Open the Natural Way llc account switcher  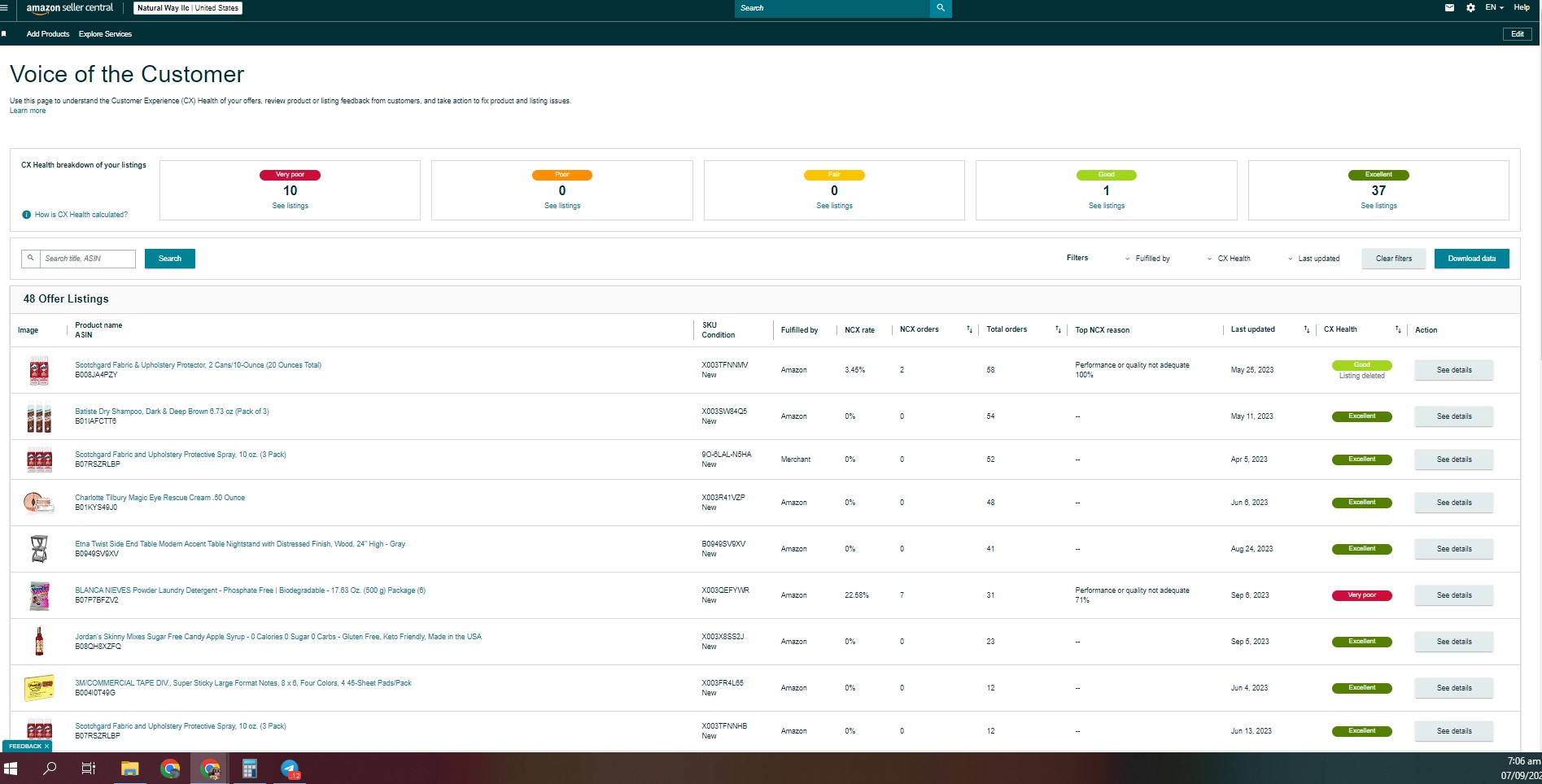pyautogui.click(x=188, y=8)
